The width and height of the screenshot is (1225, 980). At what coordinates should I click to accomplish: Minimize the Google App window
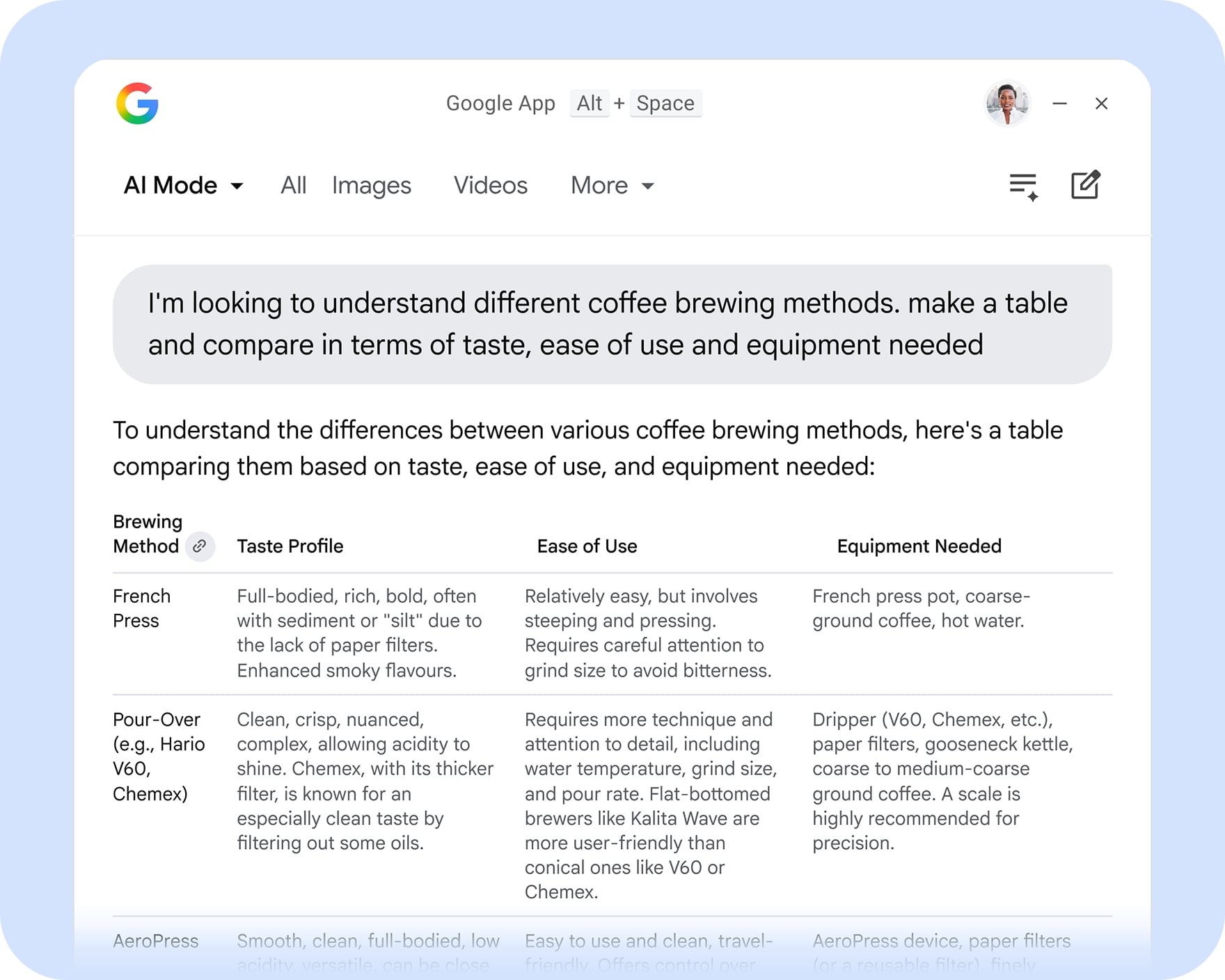click(1060, 103)
